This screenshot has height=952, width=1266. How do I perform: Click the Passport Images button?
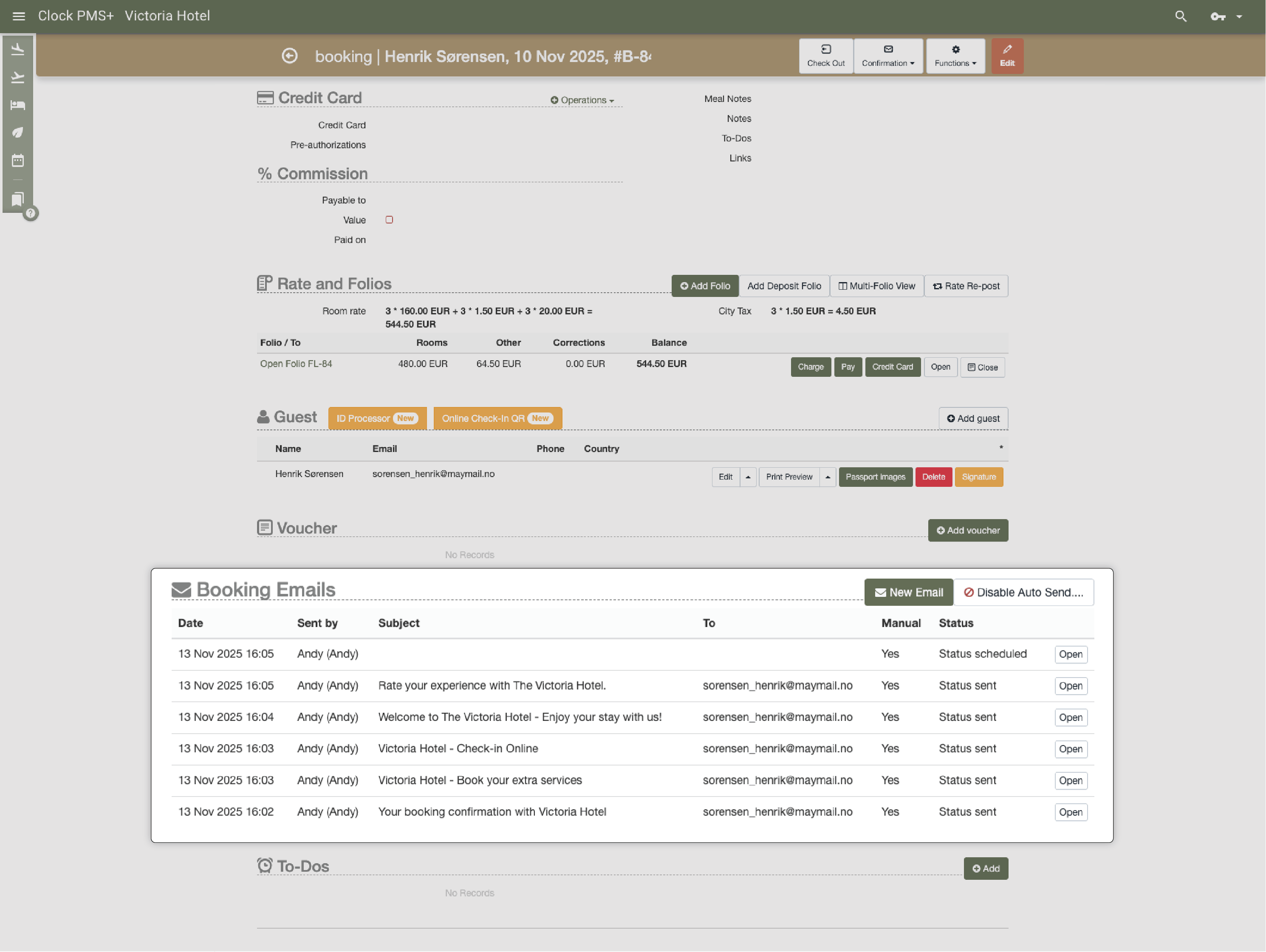pyautogui.click(x=875, y=476)
